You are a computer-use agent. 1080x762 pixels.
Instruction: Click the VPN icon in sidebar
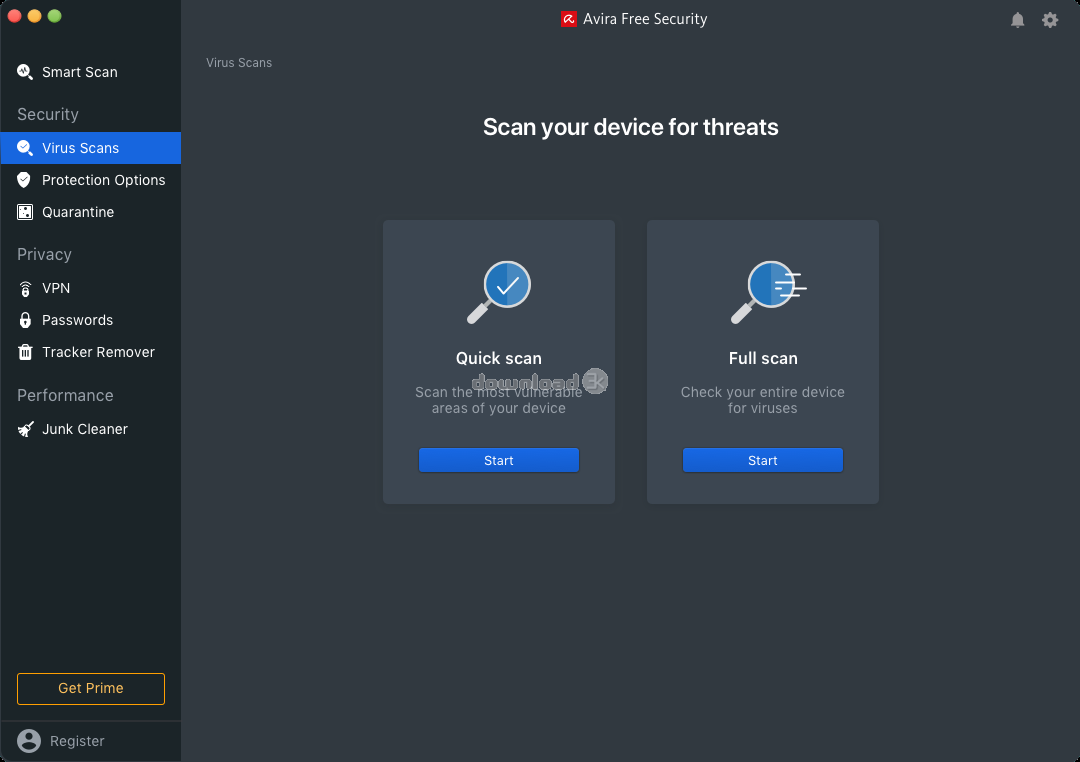point(25,288)
